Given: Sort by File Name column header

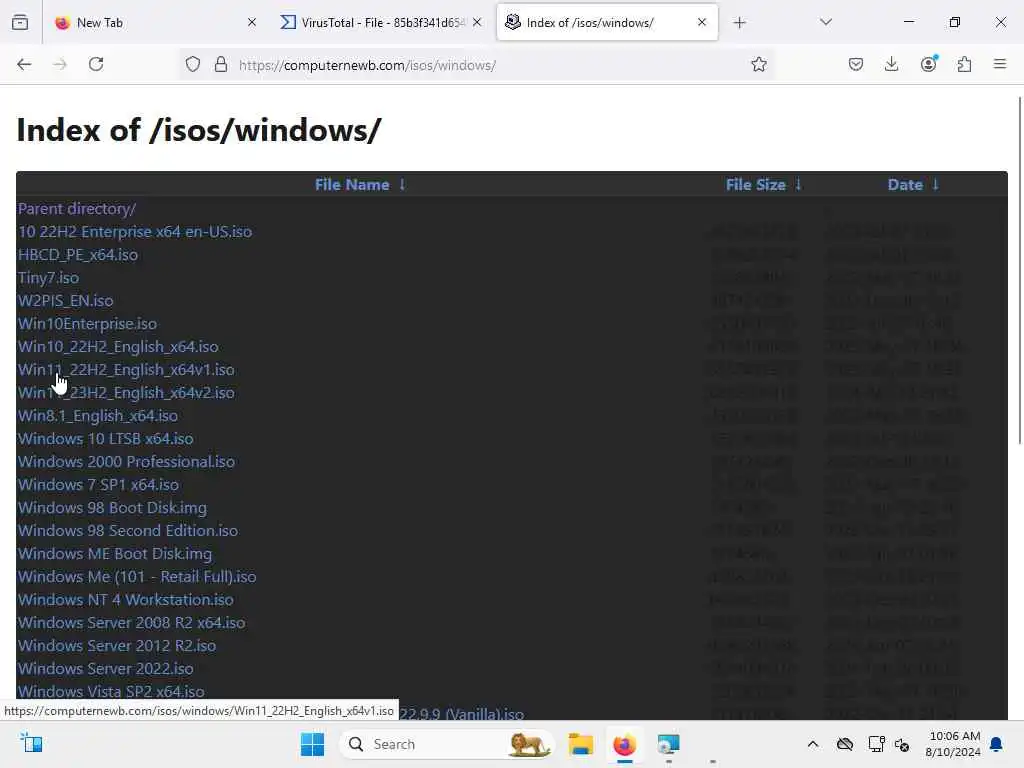Looking at the screenshot, I should [x=352, y=185].
